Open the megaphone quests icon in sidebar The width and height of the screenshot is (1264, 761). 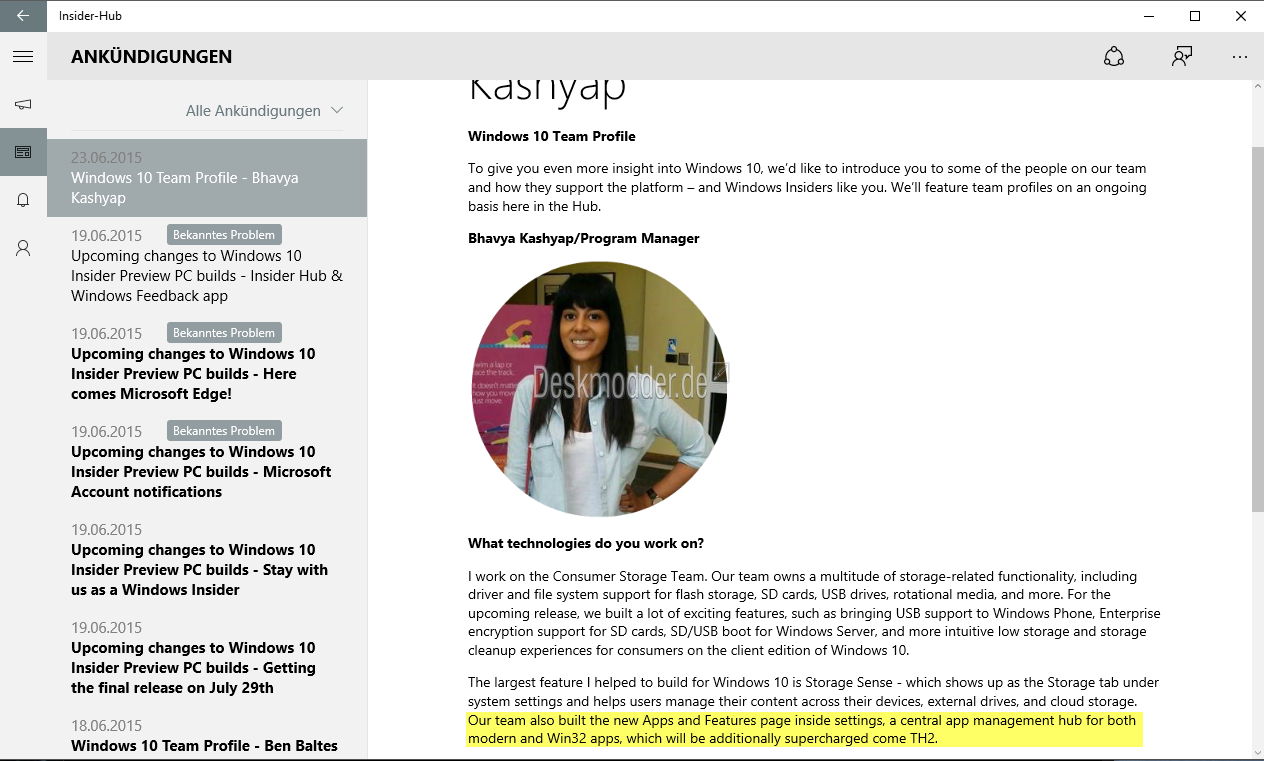23,104
